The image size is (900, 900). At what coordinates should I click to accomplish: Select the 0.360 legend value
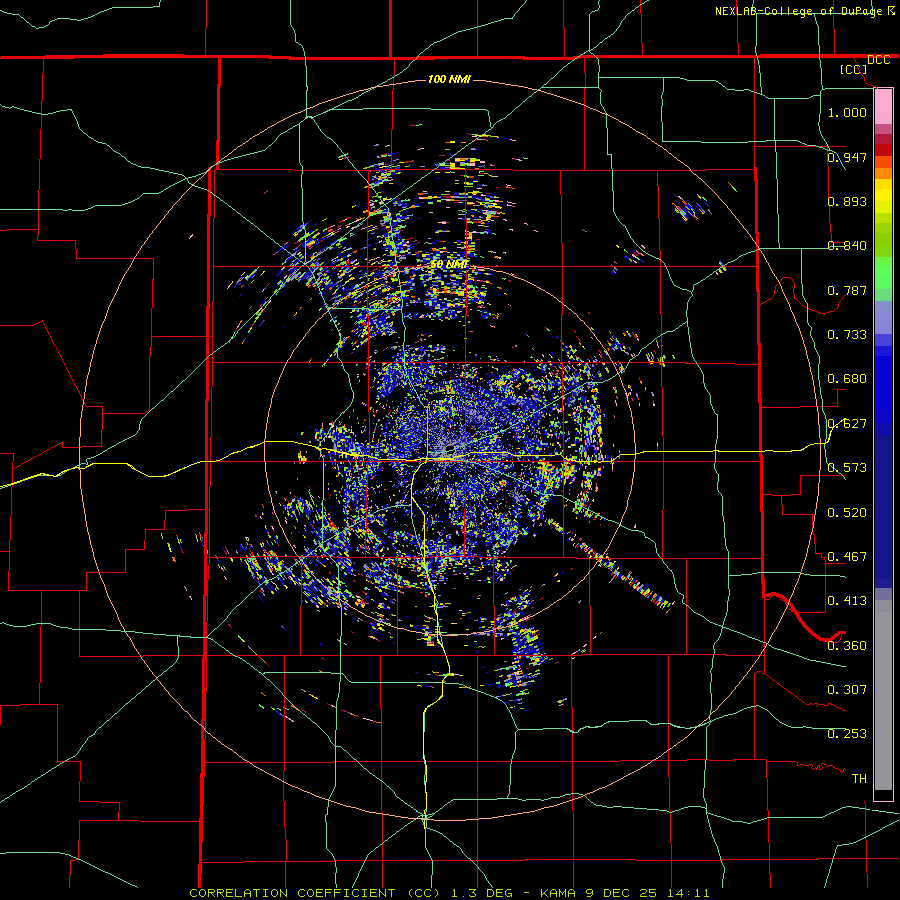click(x=847, y=646)
